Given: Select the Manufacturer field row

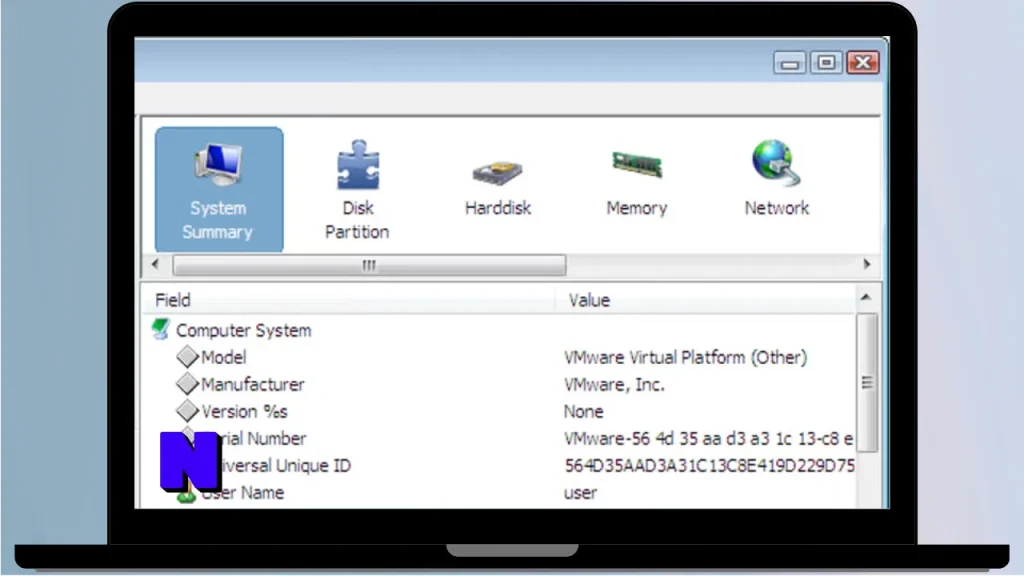Looking at the screenshot, I should click(499, 384).
